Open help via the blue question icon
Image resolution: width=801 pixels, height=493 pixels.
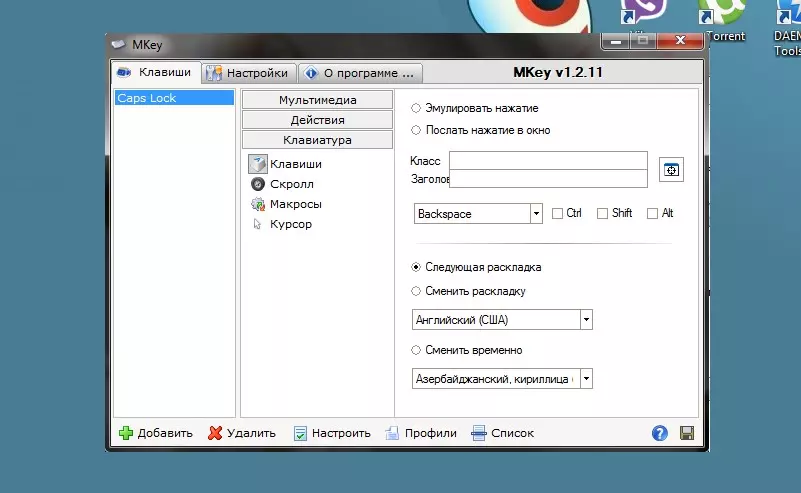point(660,433)
